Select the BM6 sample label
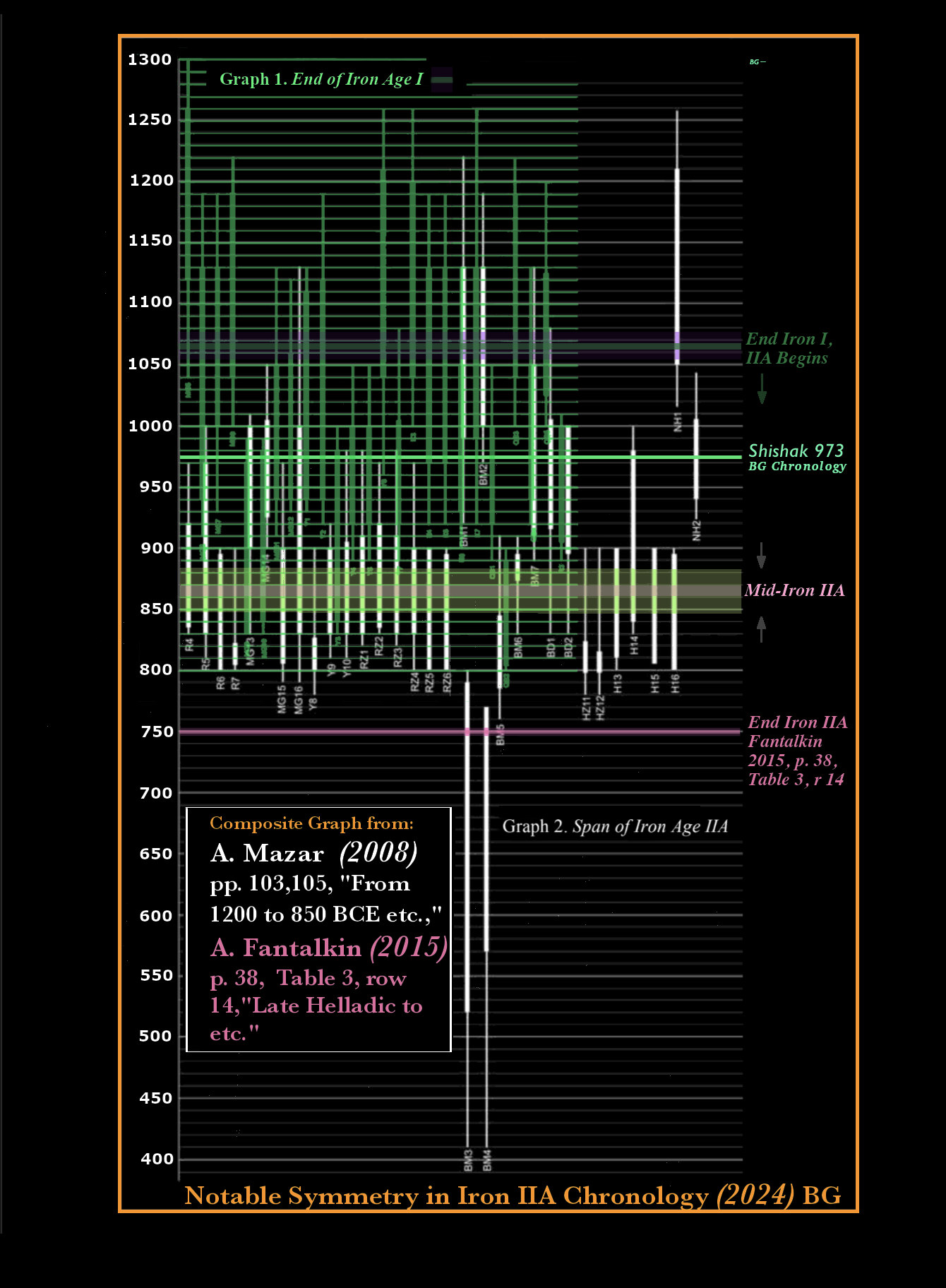This screenshot has height=1288, width=946. tap(518, 648)
